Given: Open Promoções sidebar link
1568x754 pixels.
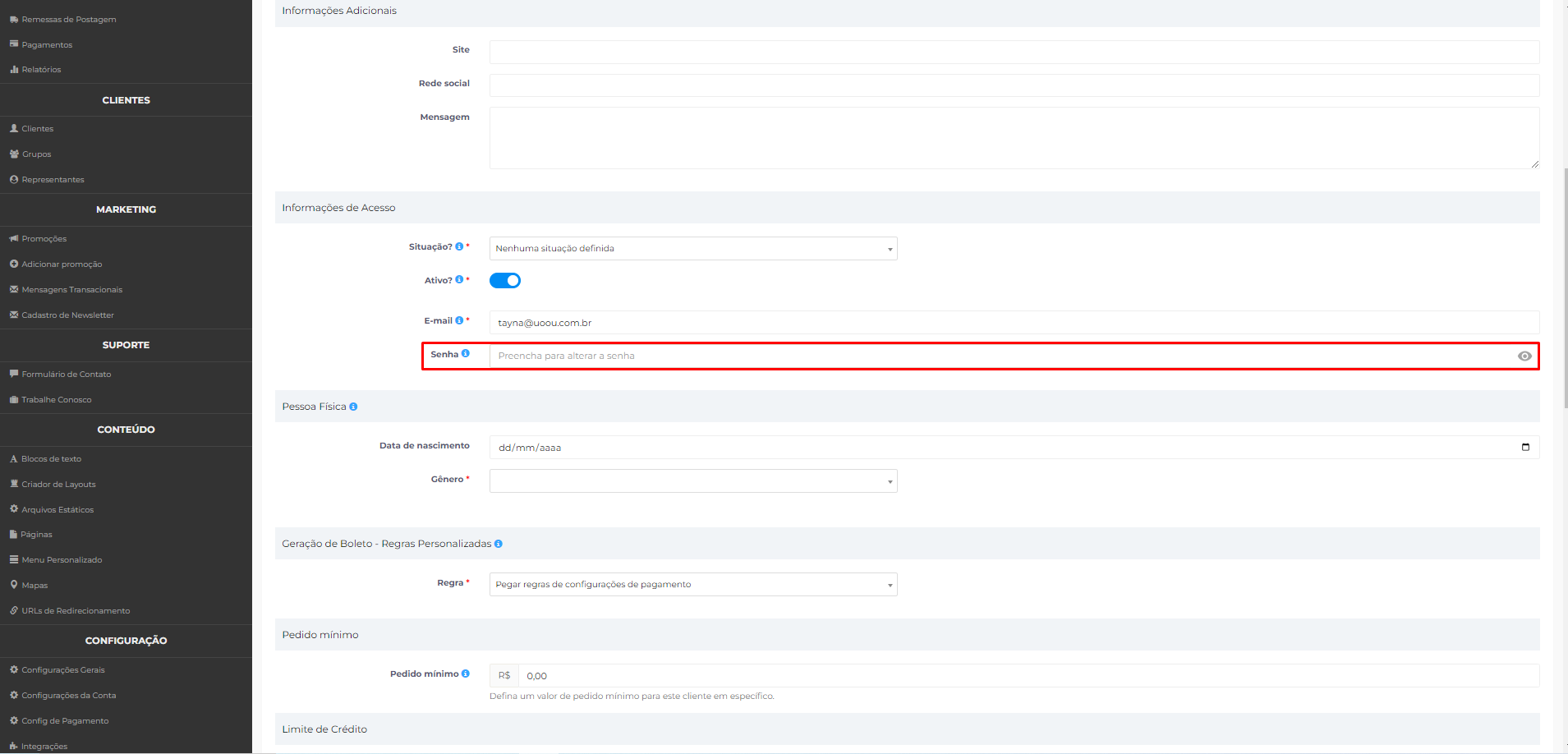Looking at the screenshot, I should click(x=44, y=238).
